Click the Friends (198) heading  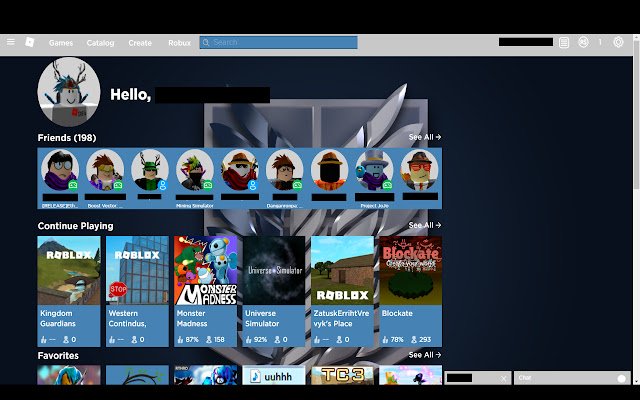(x=67, y=138)
